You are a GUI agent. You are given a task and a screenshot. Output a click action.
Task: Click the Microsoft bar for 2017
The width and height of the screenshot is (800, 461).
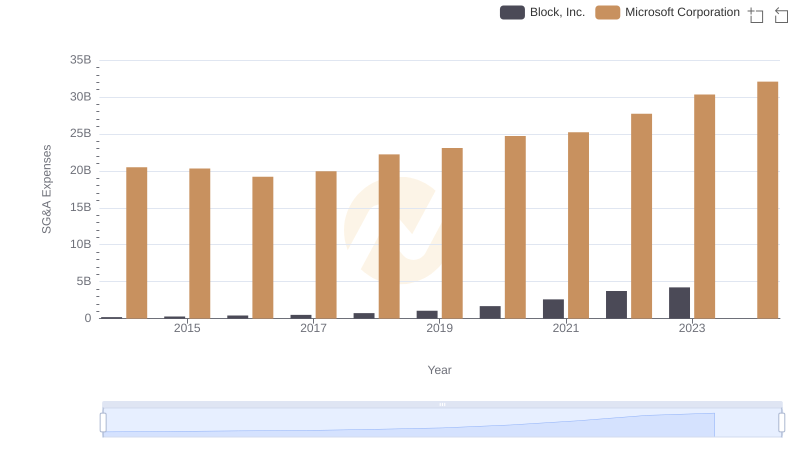(326, 245)
